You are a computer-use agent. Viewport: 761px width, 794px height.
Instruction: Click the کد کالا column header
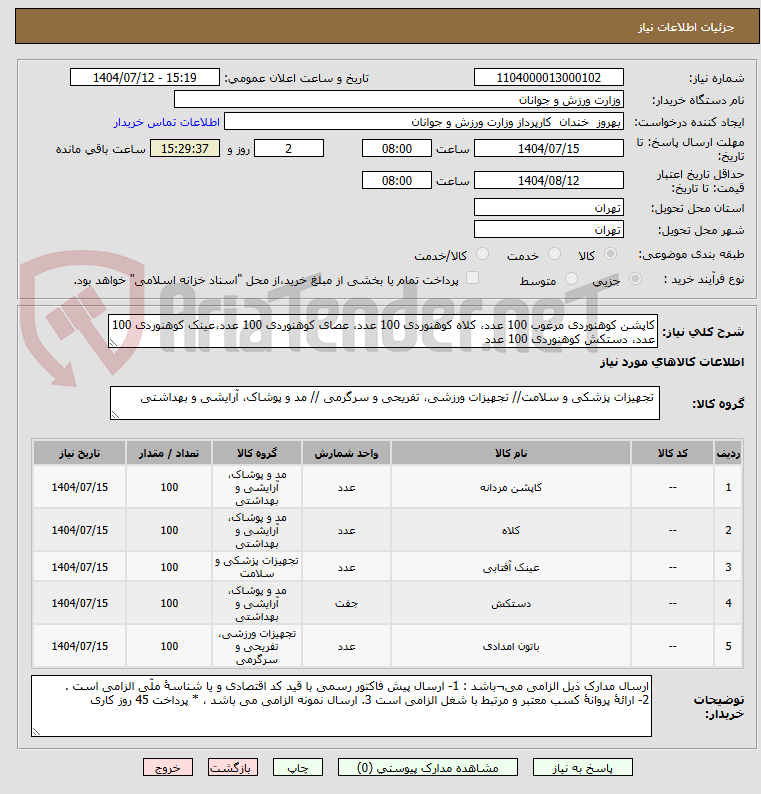click(x=672, y=453)
